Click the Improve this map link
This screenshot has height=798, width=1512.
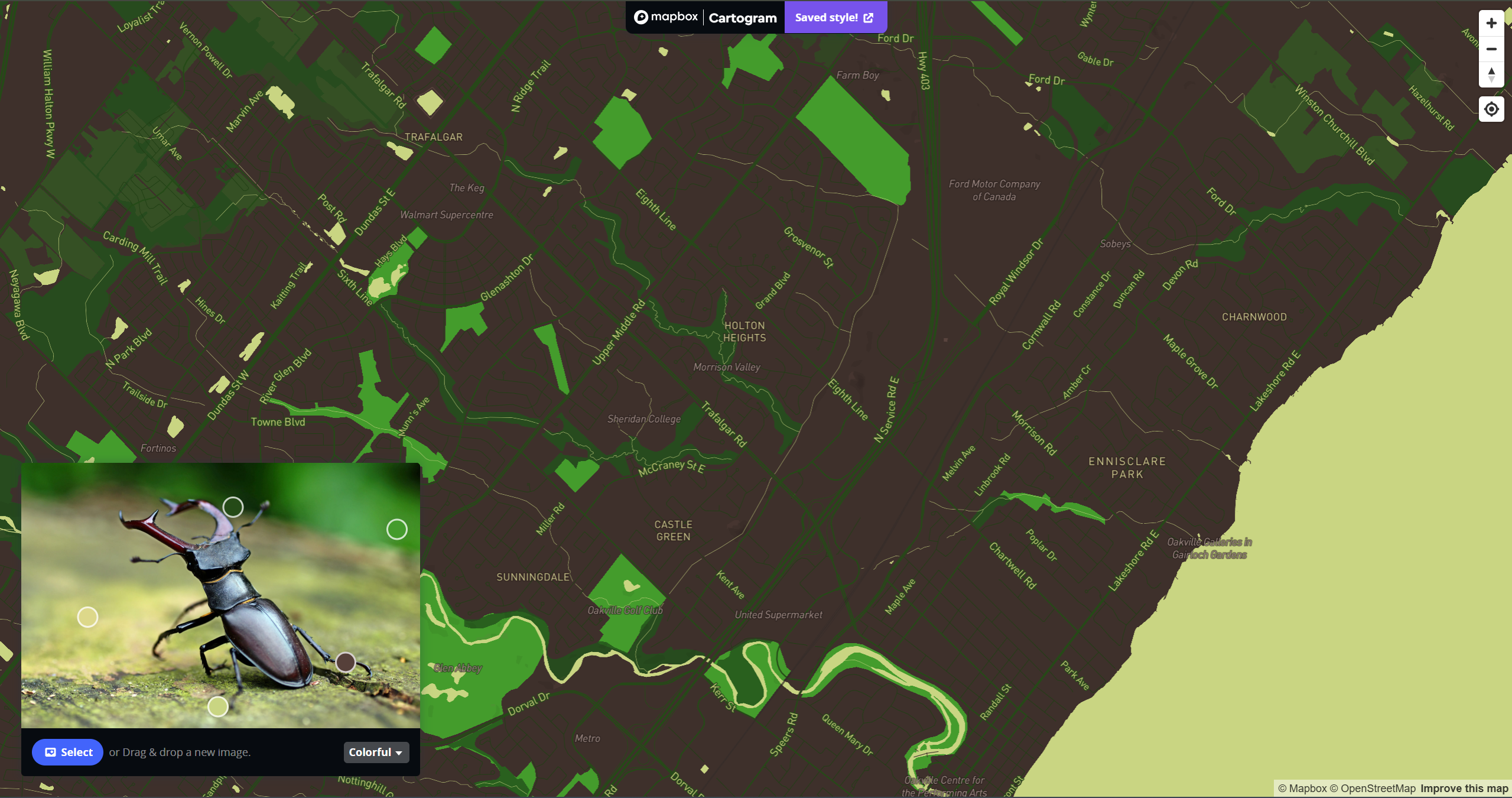click(1464, 788)
